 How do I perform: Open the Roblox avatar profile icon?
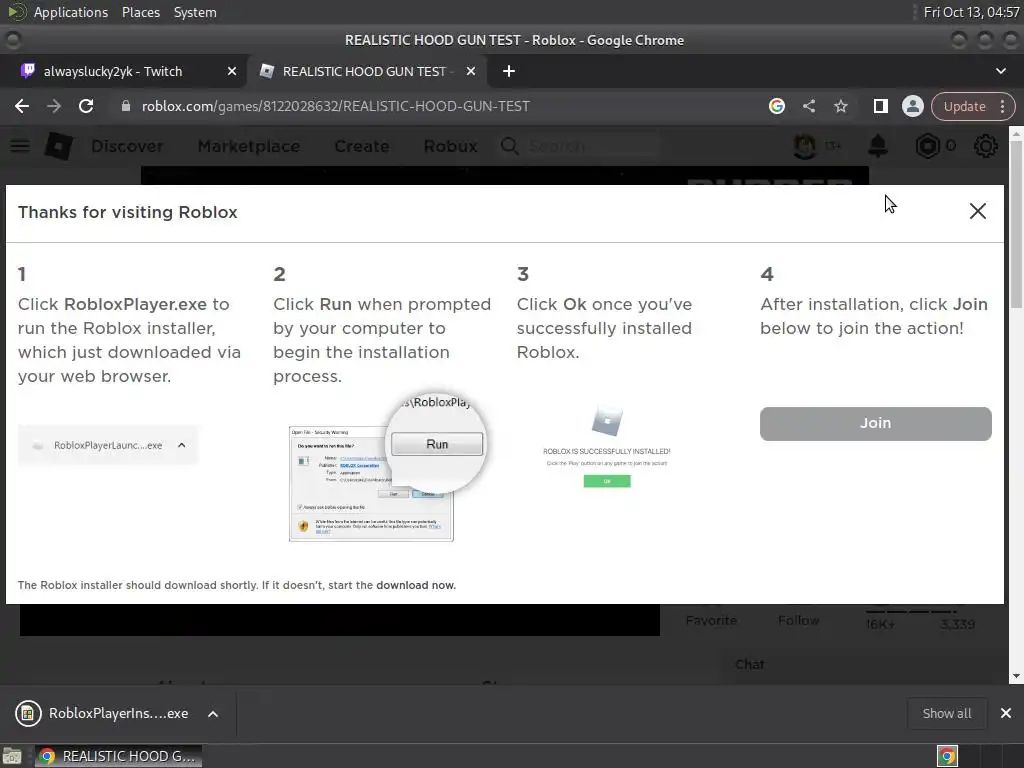pos(805,146)
